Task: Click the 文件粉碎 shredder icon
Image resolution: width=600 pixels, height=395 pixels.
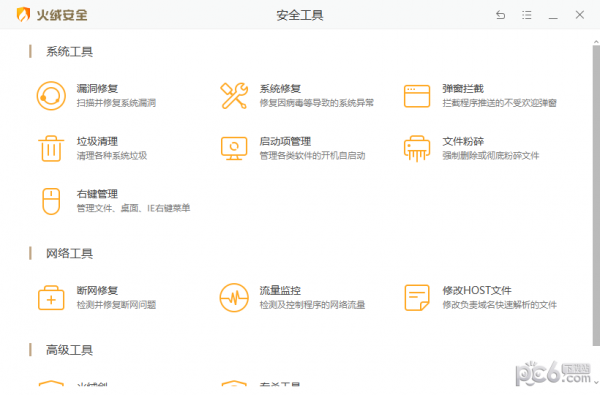Action: 417,149
